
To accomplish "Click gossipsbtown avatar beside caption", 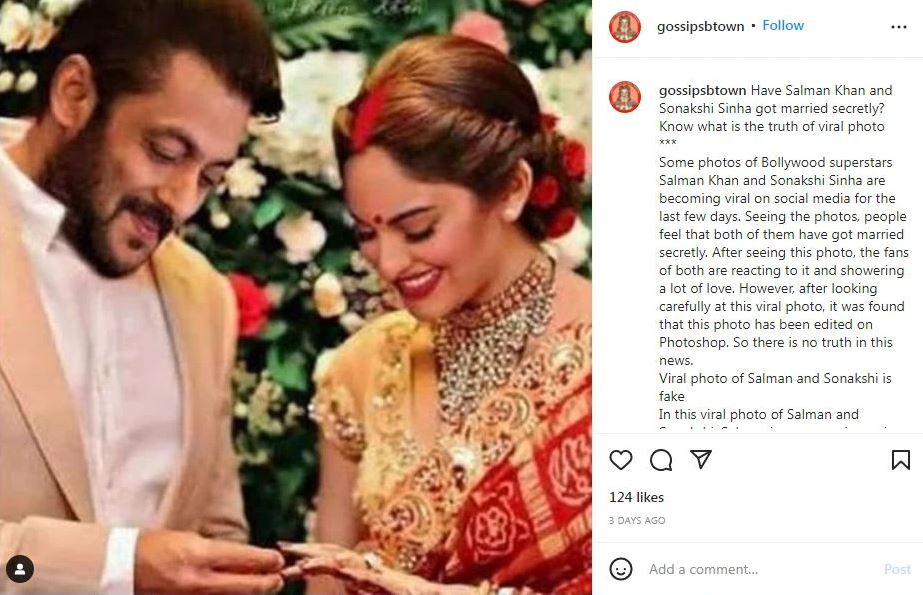I will point(625,97).
